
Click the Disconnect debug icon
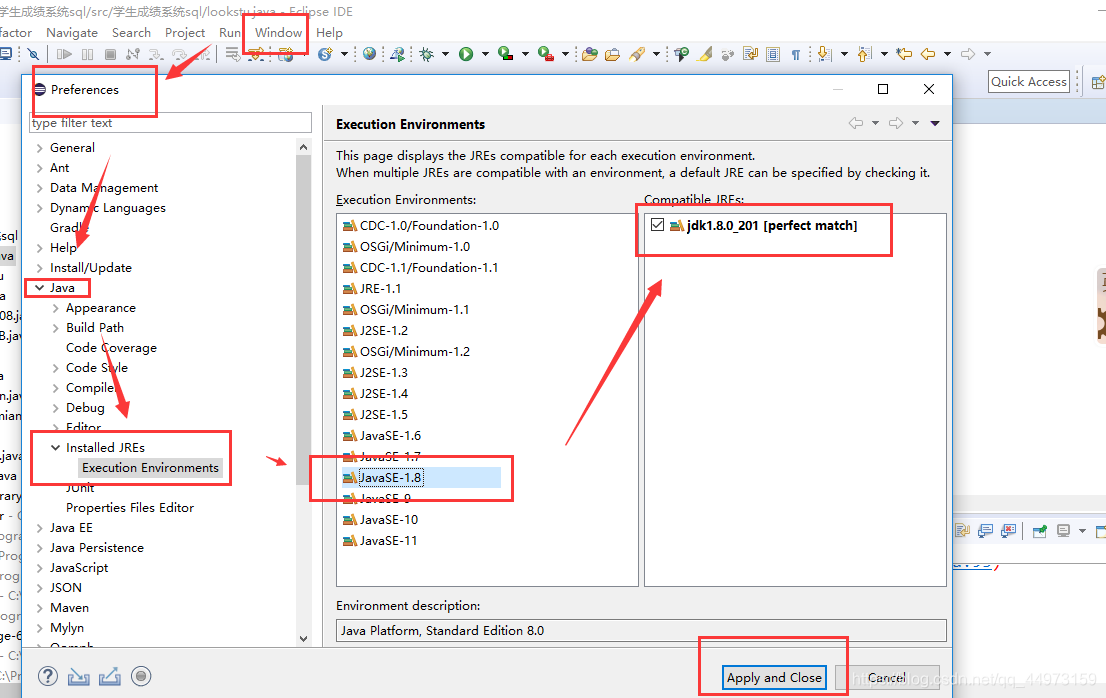(133, 54)
